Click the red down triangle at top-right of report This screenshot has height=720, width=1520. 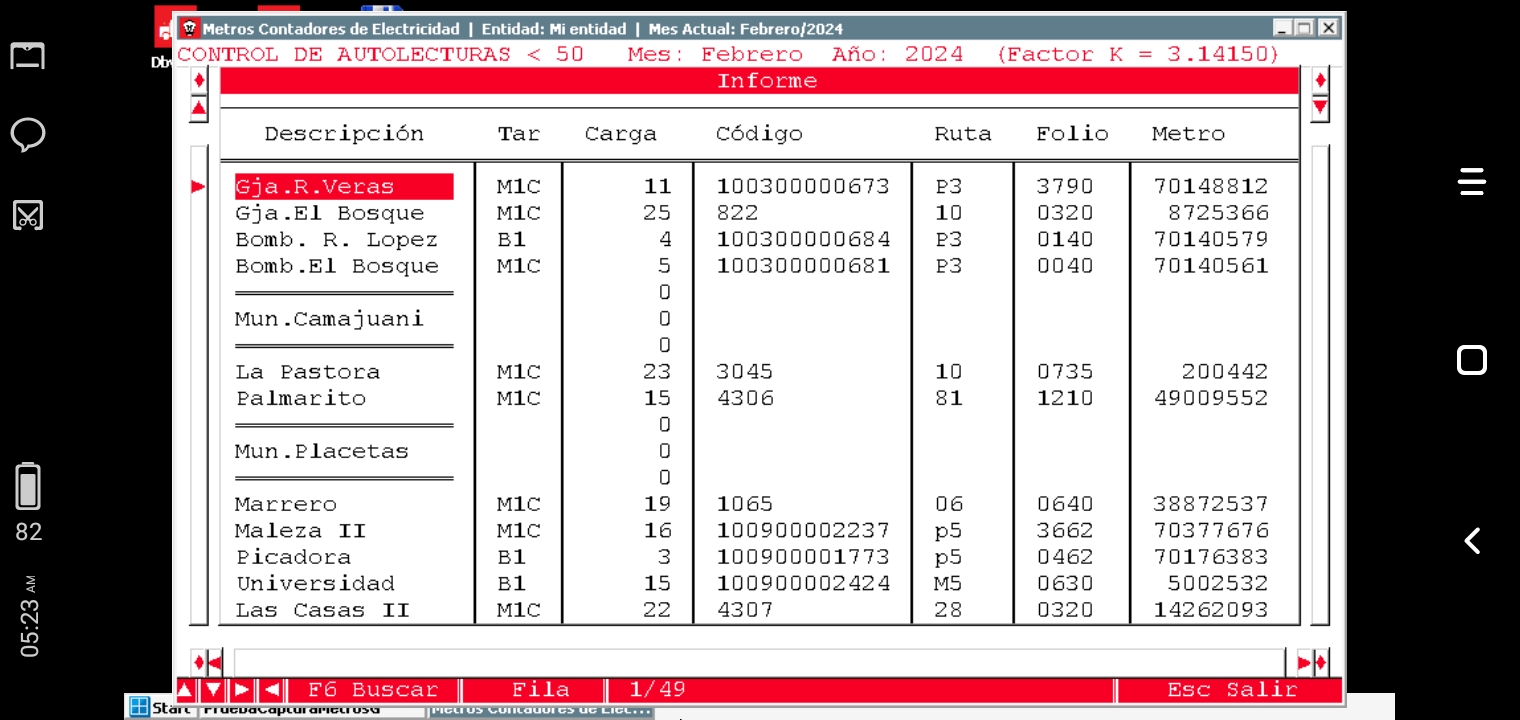coord(1320,106)
